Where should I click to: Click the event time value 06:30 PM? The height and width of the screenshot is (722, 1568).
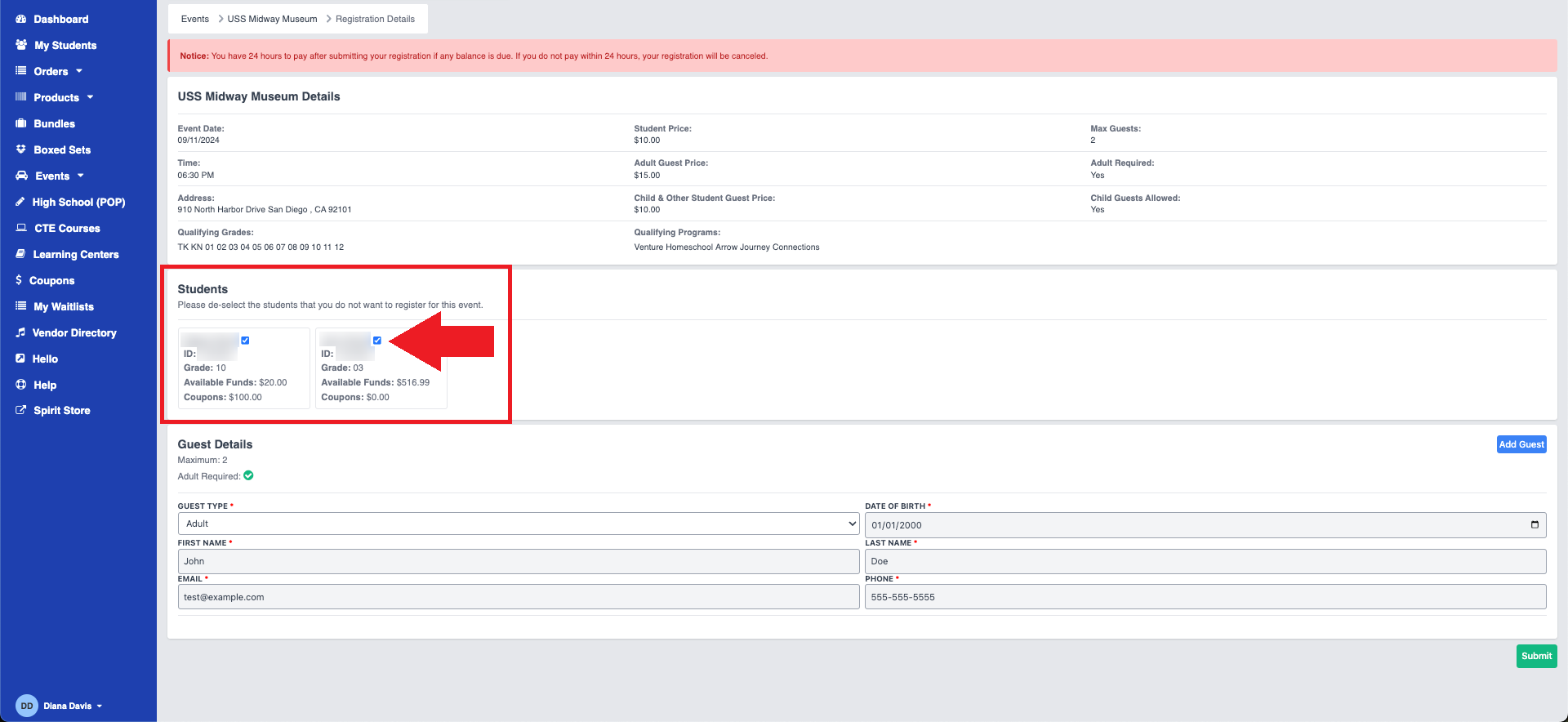coord(196,176)
